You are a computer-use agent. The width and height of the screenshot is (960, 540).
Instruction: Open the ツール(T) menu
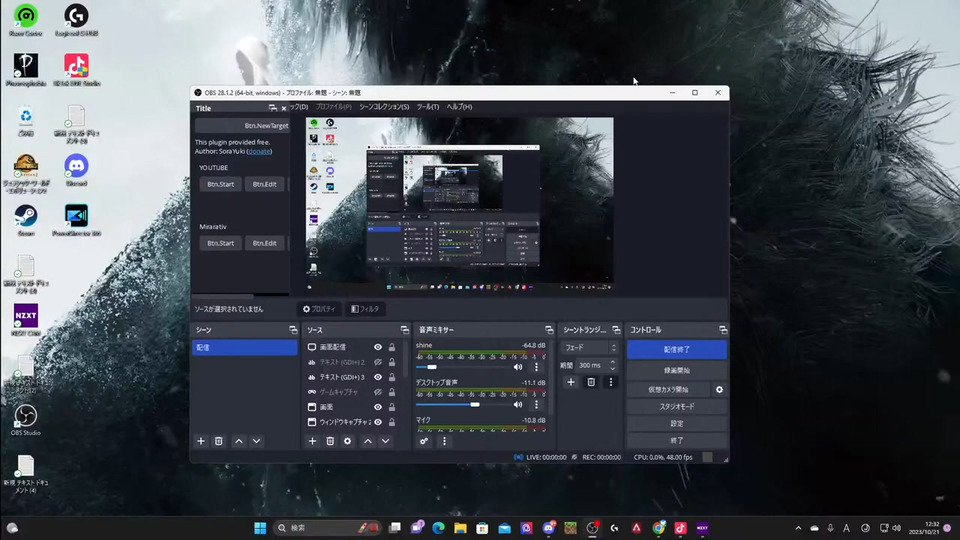(x=427, y=107)
